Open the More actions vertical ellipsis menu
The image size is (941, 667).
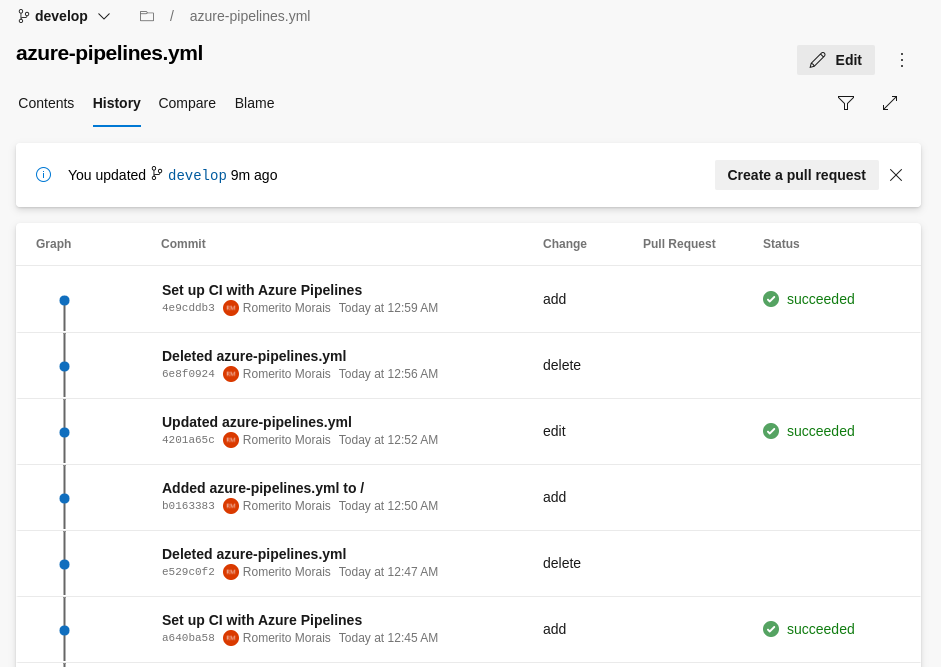(x=901, y=60)
